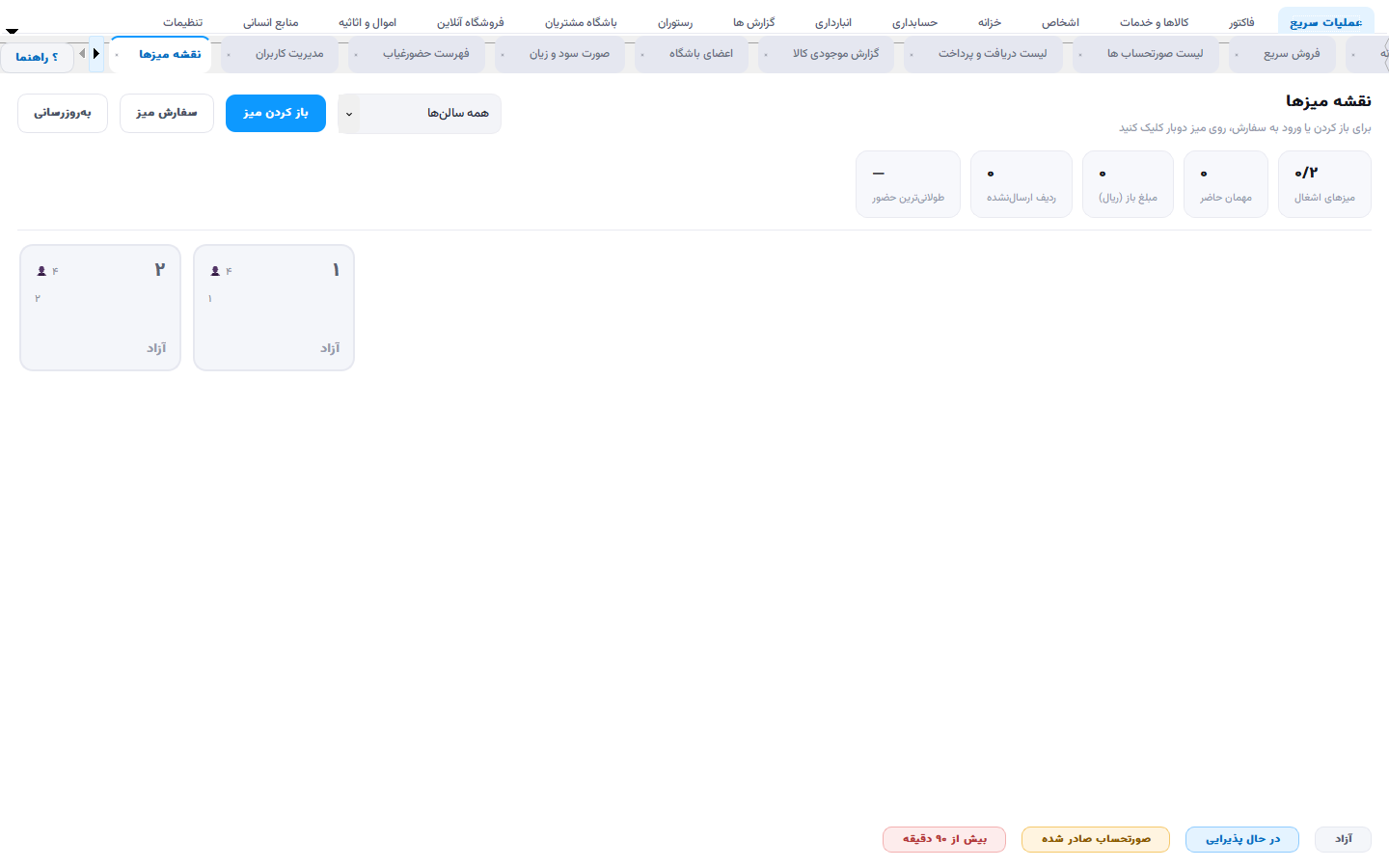Viewport: 1389px width, 868px height.
Task: Open the رستوران menu
Action: point(675,22)
